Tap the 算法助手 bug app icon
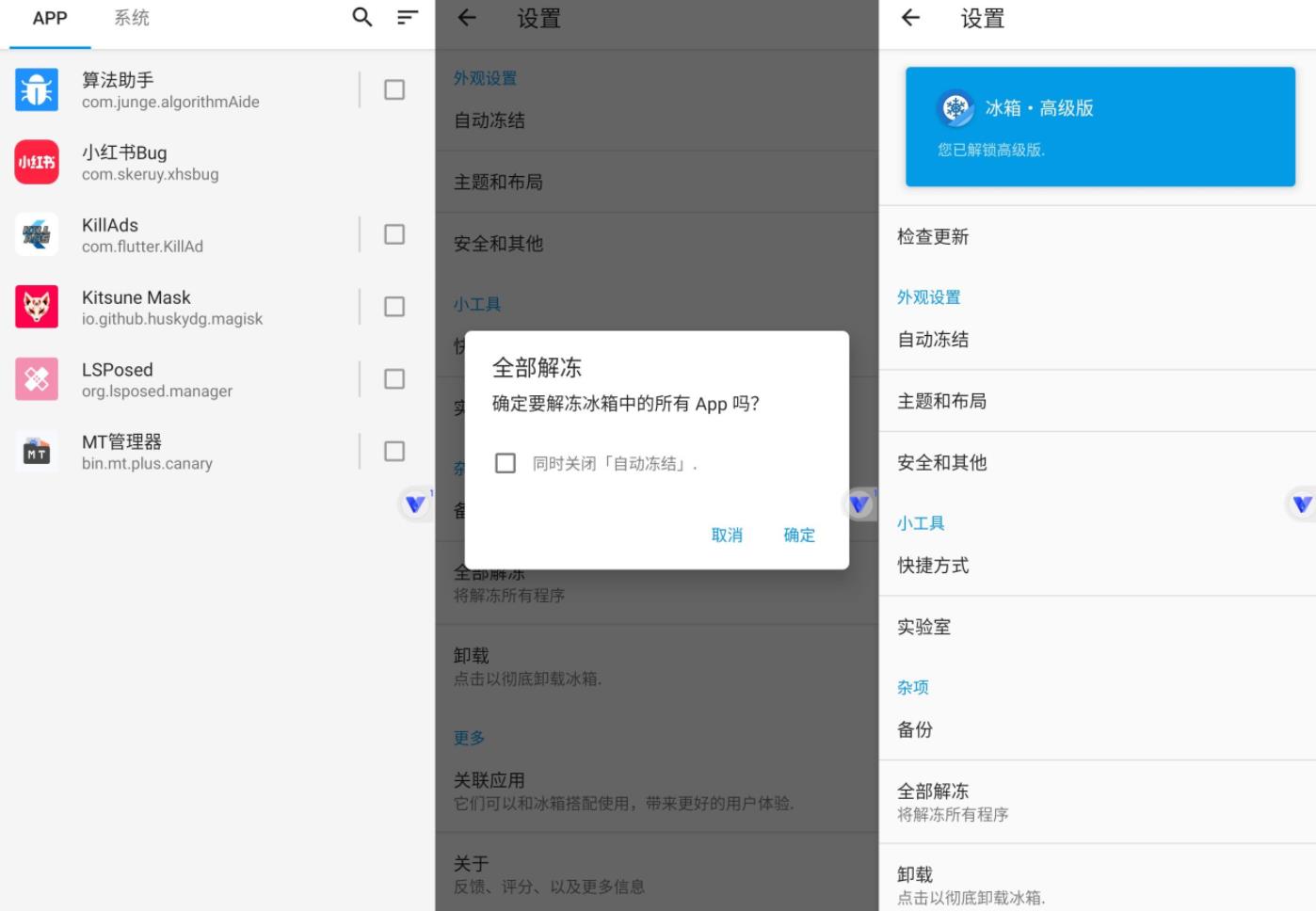The height and width of the screenshot is (911, 1316). pyautogui.click(x=37, y=90)
